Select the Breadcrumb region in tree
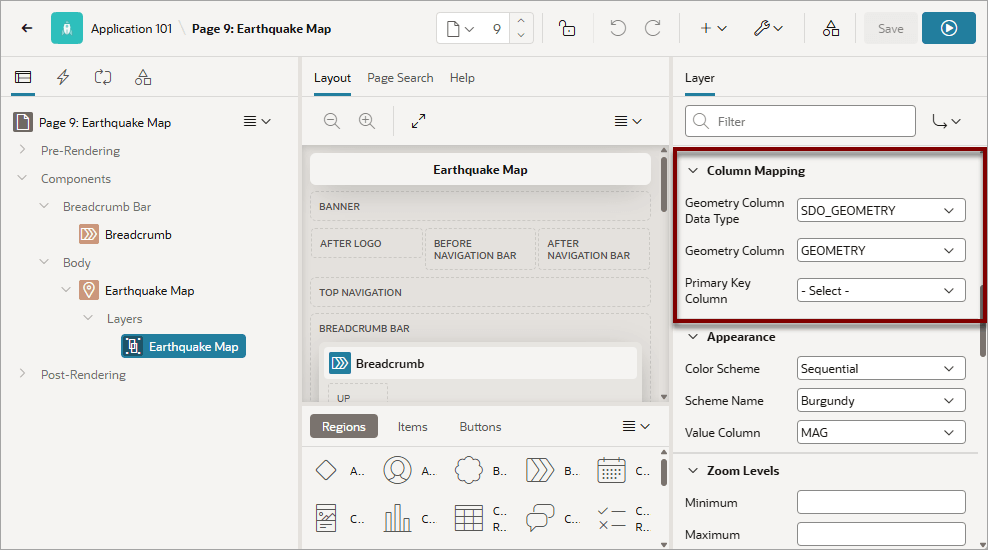The height and width of the screenshot is (550, 988). coord(138,234)
